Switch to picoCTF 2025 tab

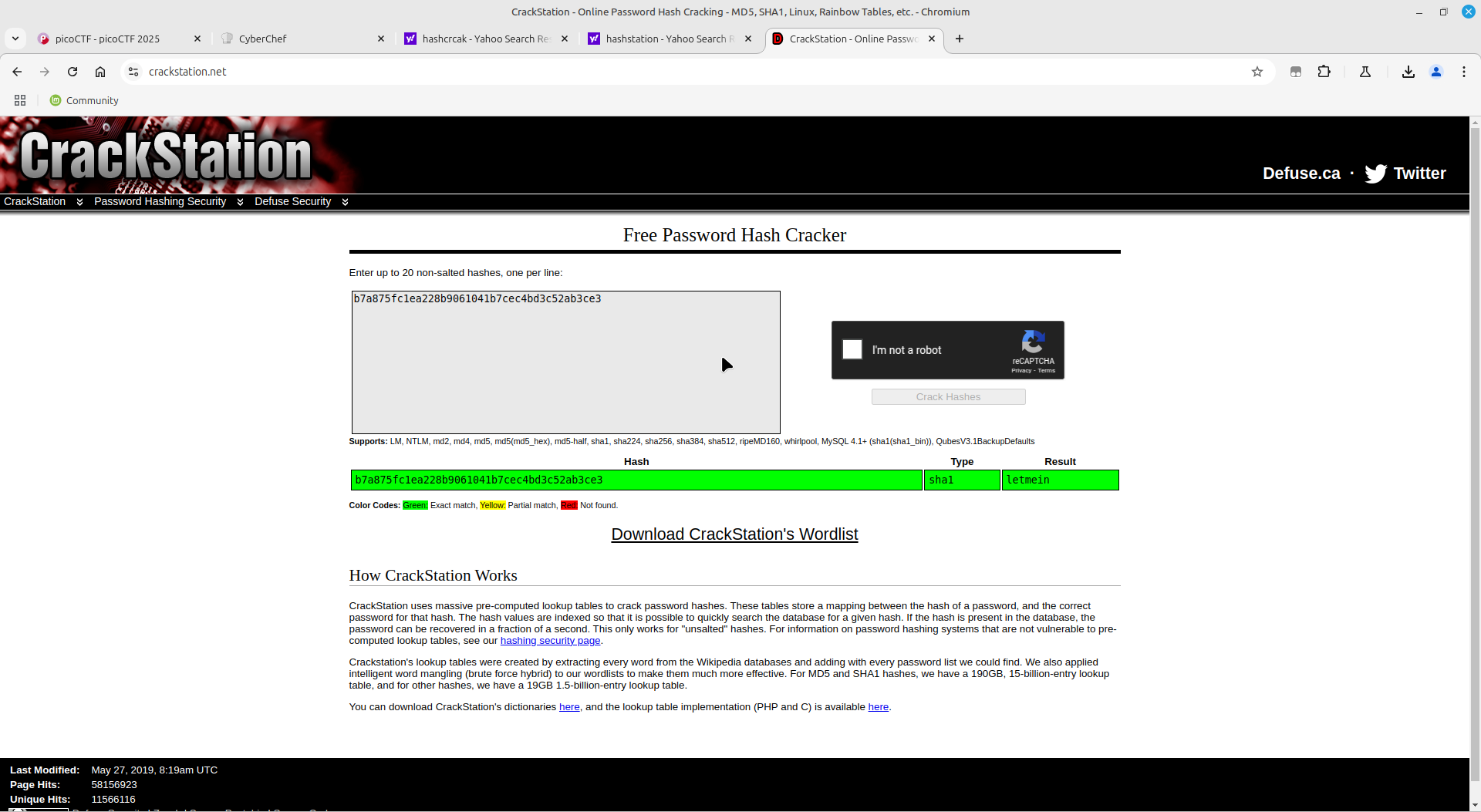click(x=116, y=39)
